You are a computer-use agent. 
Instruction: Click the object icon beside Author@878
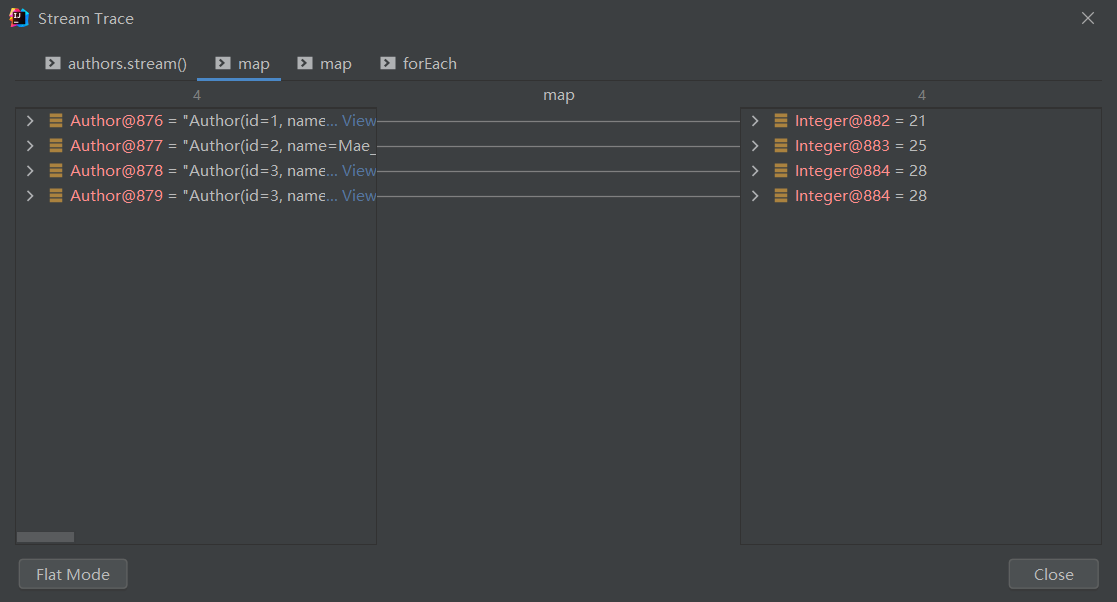pos(56,171)
